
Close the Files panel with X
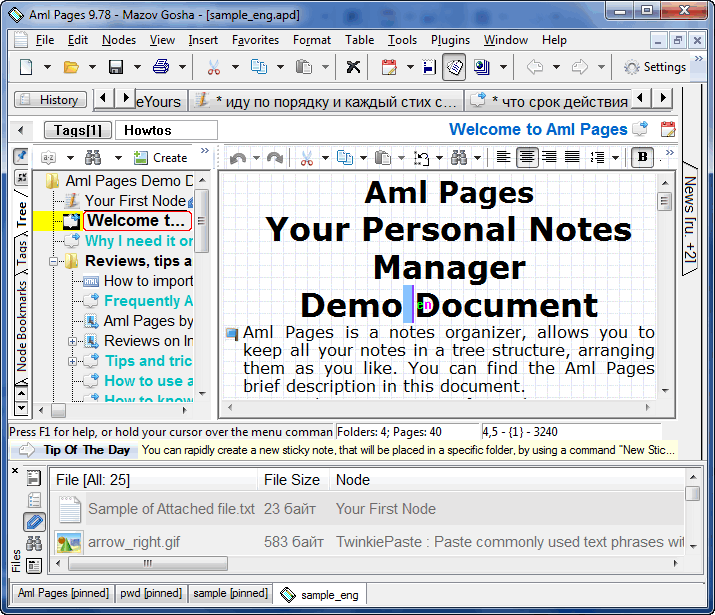click(x=15, y=470)
